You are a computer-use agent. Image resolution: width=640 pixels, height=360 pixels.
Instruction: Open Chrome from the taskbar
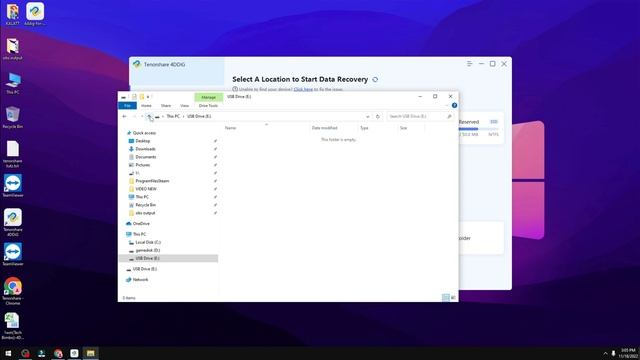[58, 353]
